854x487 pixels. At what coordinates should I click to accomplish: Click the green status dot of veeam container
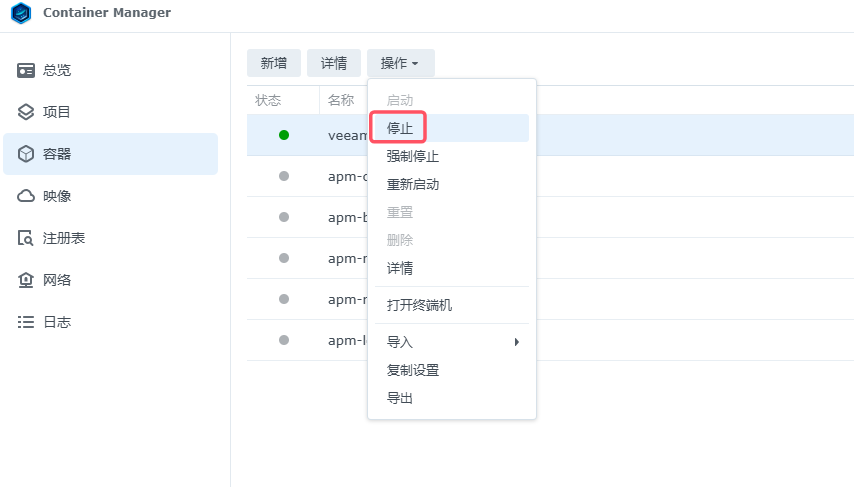284,135
